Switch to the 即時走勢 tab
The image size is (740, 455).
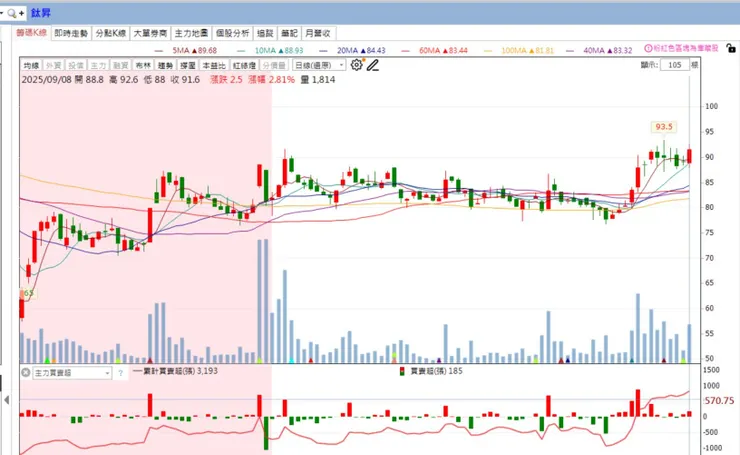pos(71,33)
